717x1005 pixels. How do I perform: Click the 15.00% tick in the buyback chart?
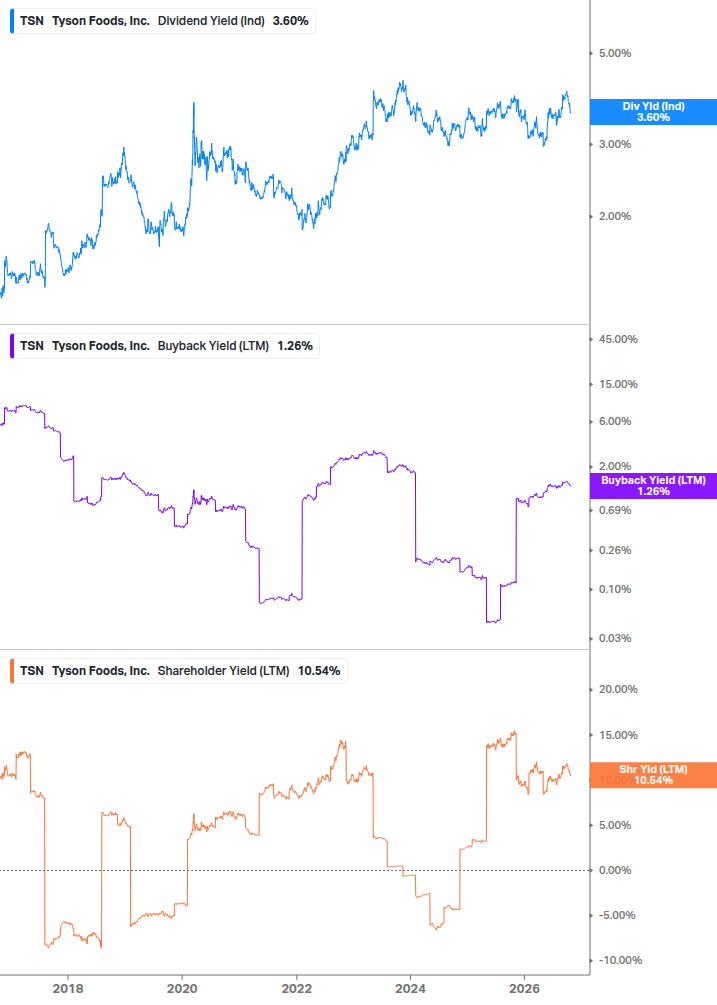click(x=618, y=385)
